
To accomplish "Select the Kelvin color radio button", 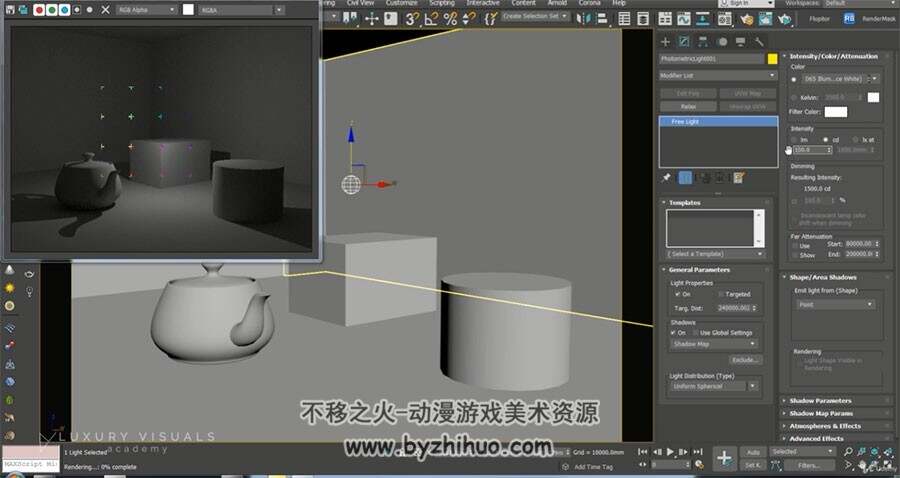I will pos(794,98).
